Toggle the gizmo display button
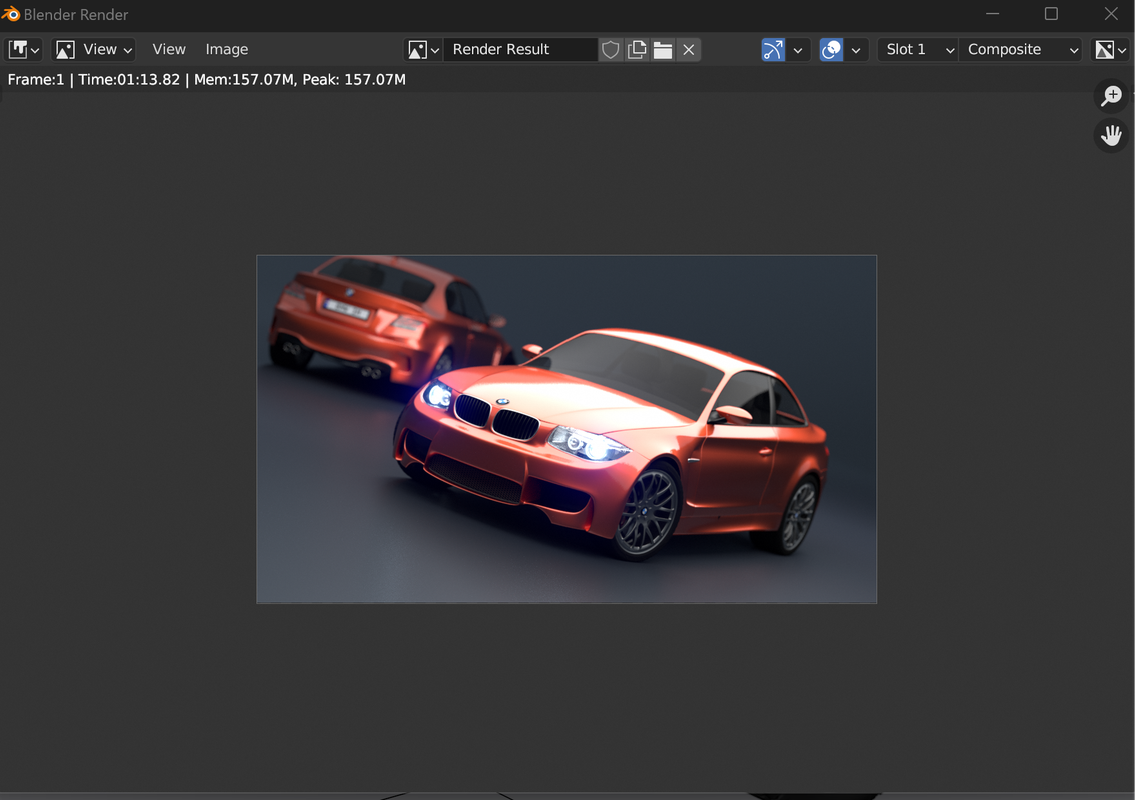 pyautogui.click(x=773, y=49)
